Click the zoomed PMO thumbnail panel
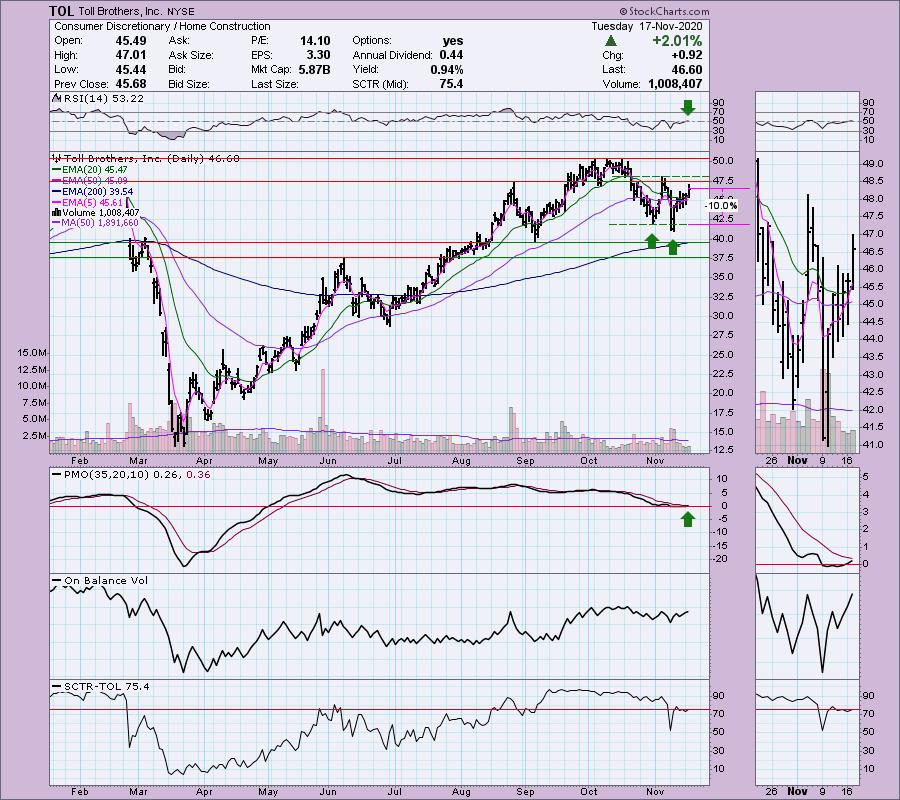This screenshot has width=900, height=800. (x=807, y=519)
